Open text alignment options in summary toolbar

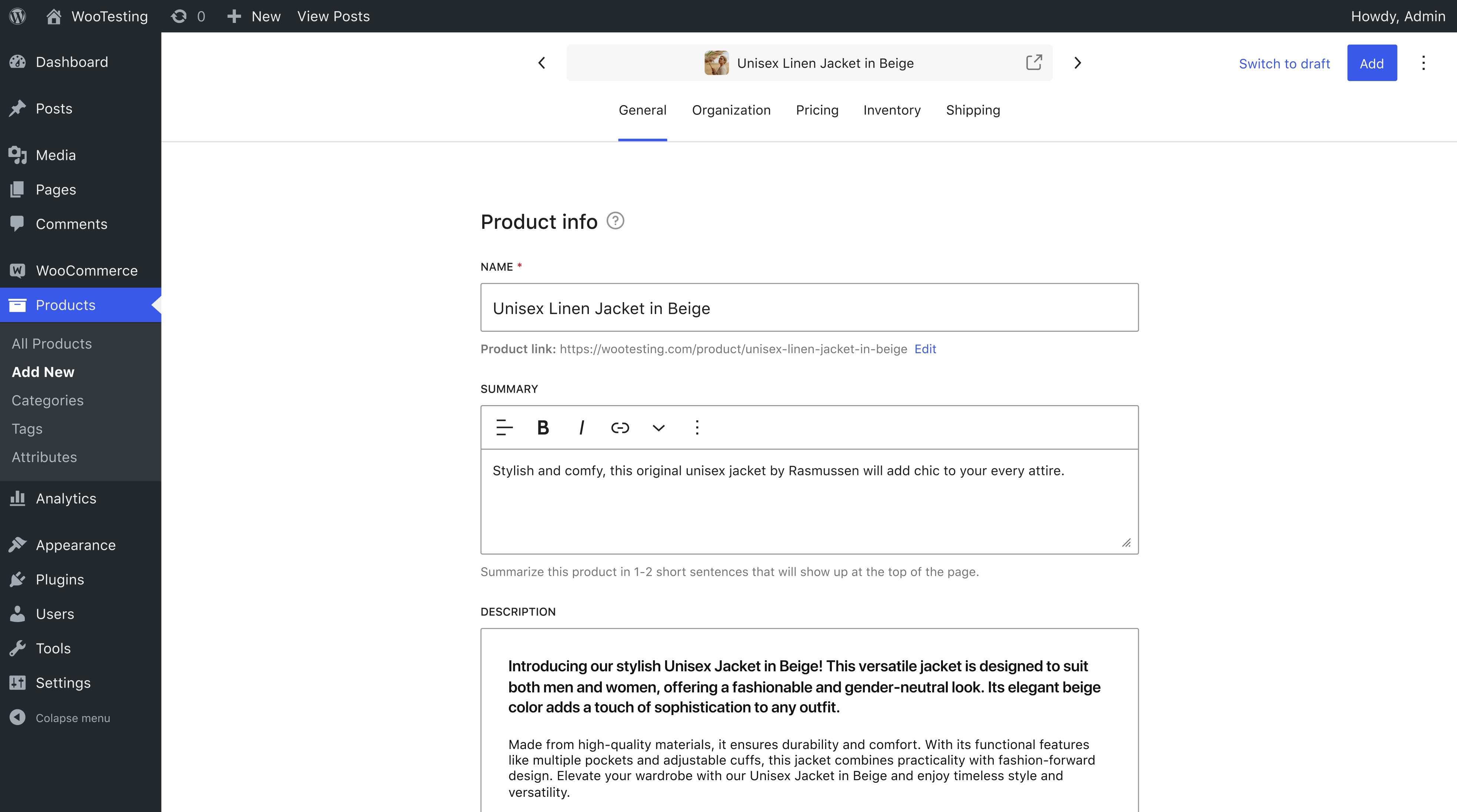504,428
